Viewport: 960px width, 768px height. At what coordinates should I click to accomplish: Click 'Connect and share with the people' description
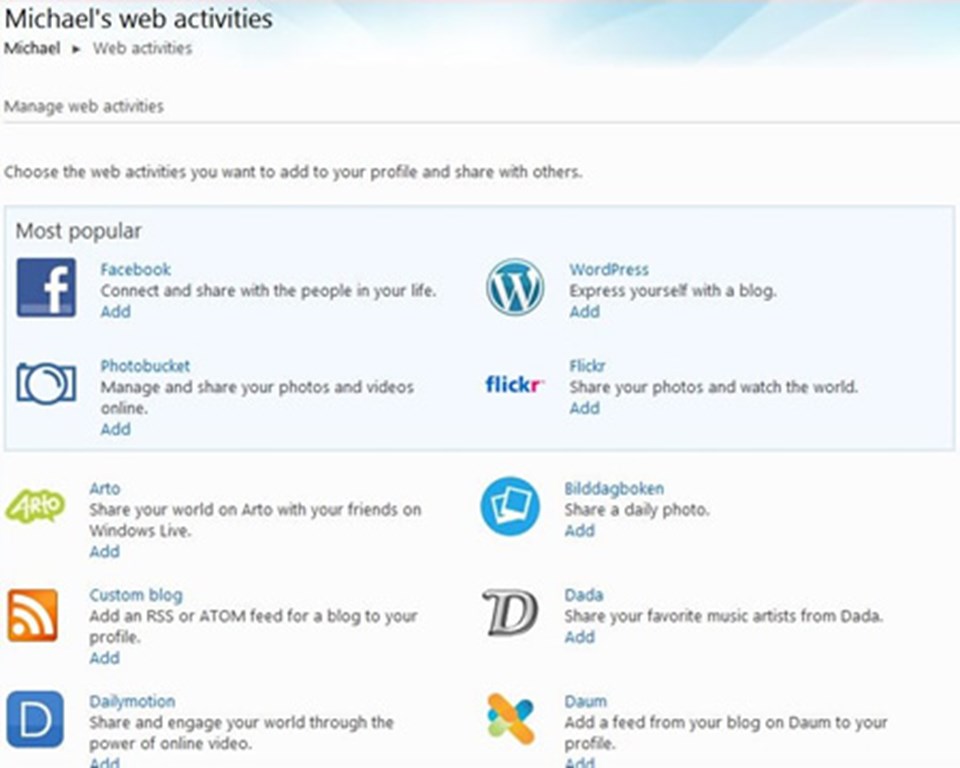[268, 290]
